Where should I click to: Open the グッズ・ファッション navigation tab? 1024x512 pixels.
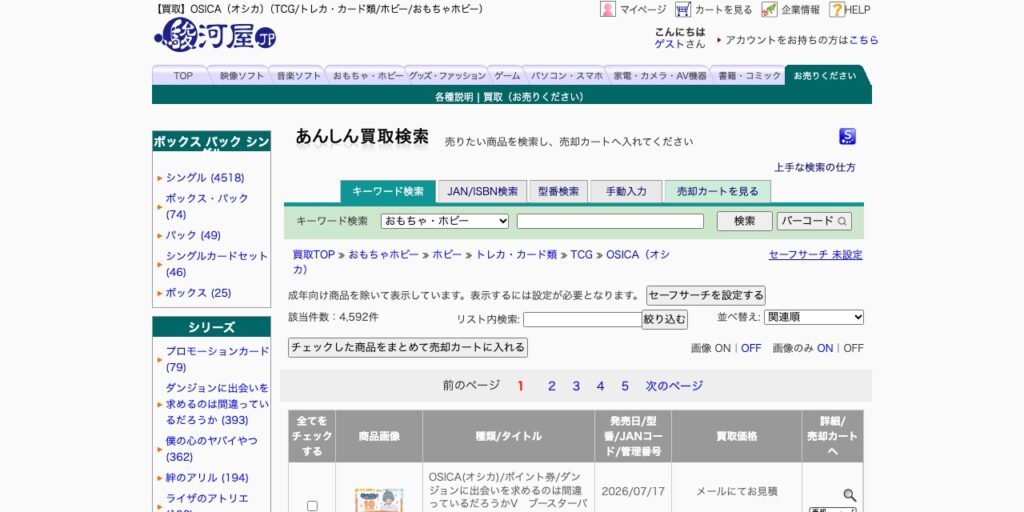pyautogui.click(x=447, y=76)
